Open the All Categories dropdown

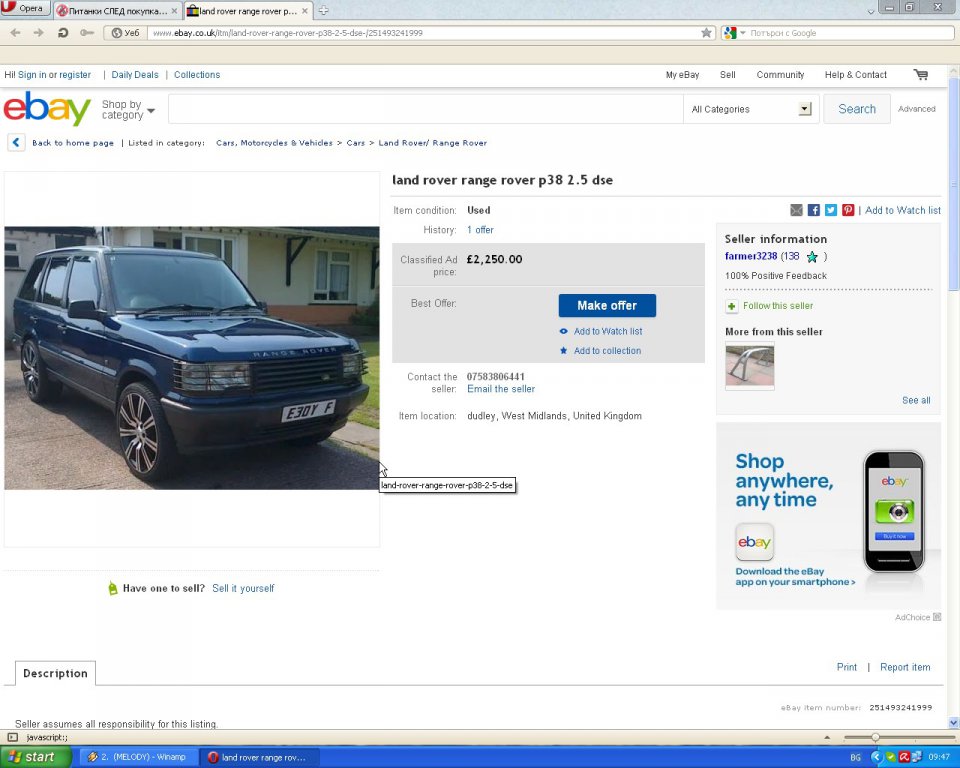751,109
